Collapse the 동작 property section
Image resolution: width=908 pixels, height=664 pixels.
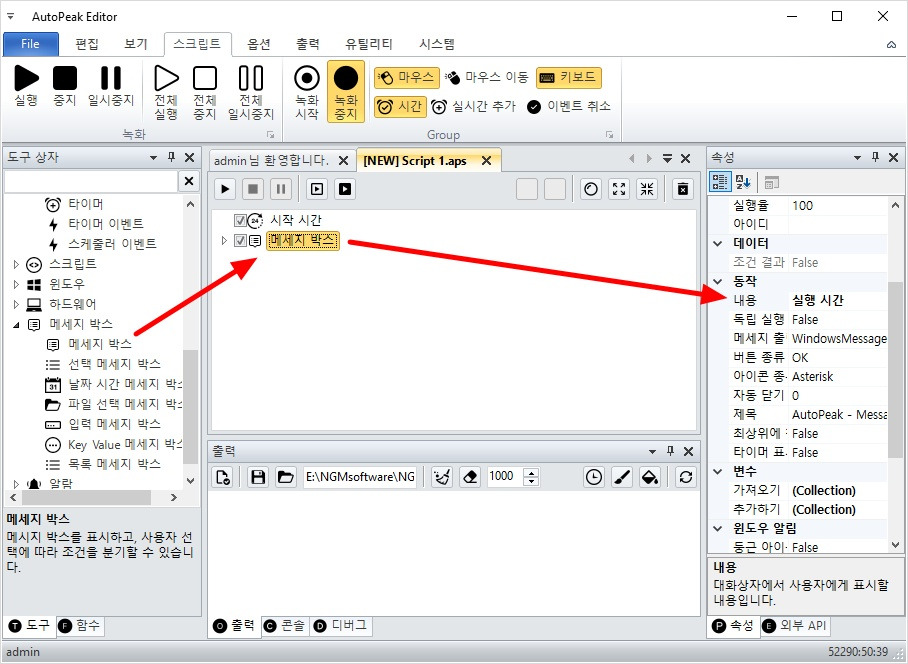718,282
